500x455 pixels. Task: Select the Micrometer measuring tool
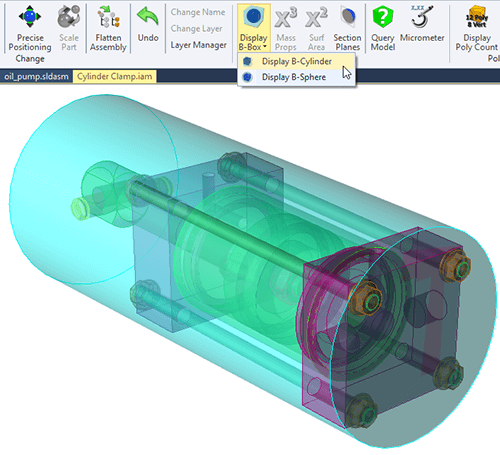(422, 24)
